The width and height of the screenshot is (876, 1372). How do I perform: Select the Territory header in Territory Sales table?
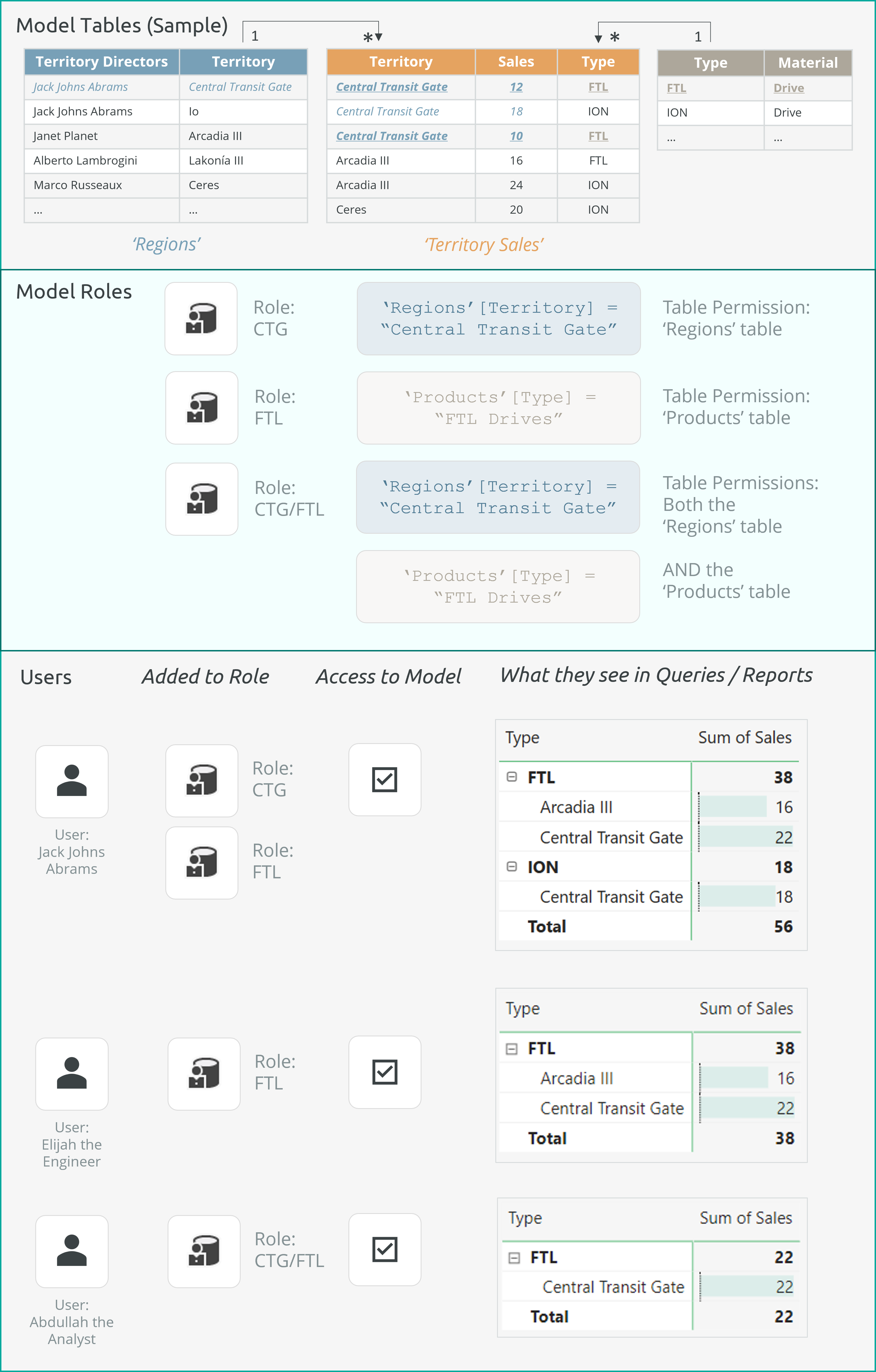(401, 62)
